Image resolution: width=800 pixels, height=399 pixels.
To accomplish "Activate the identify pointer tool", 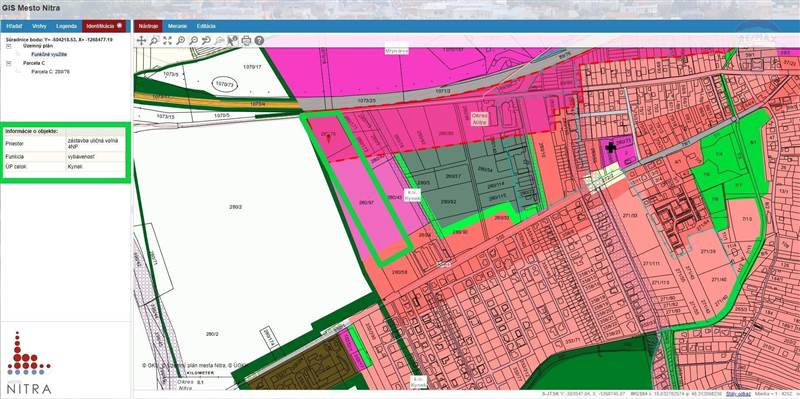I will pos(233,40).
